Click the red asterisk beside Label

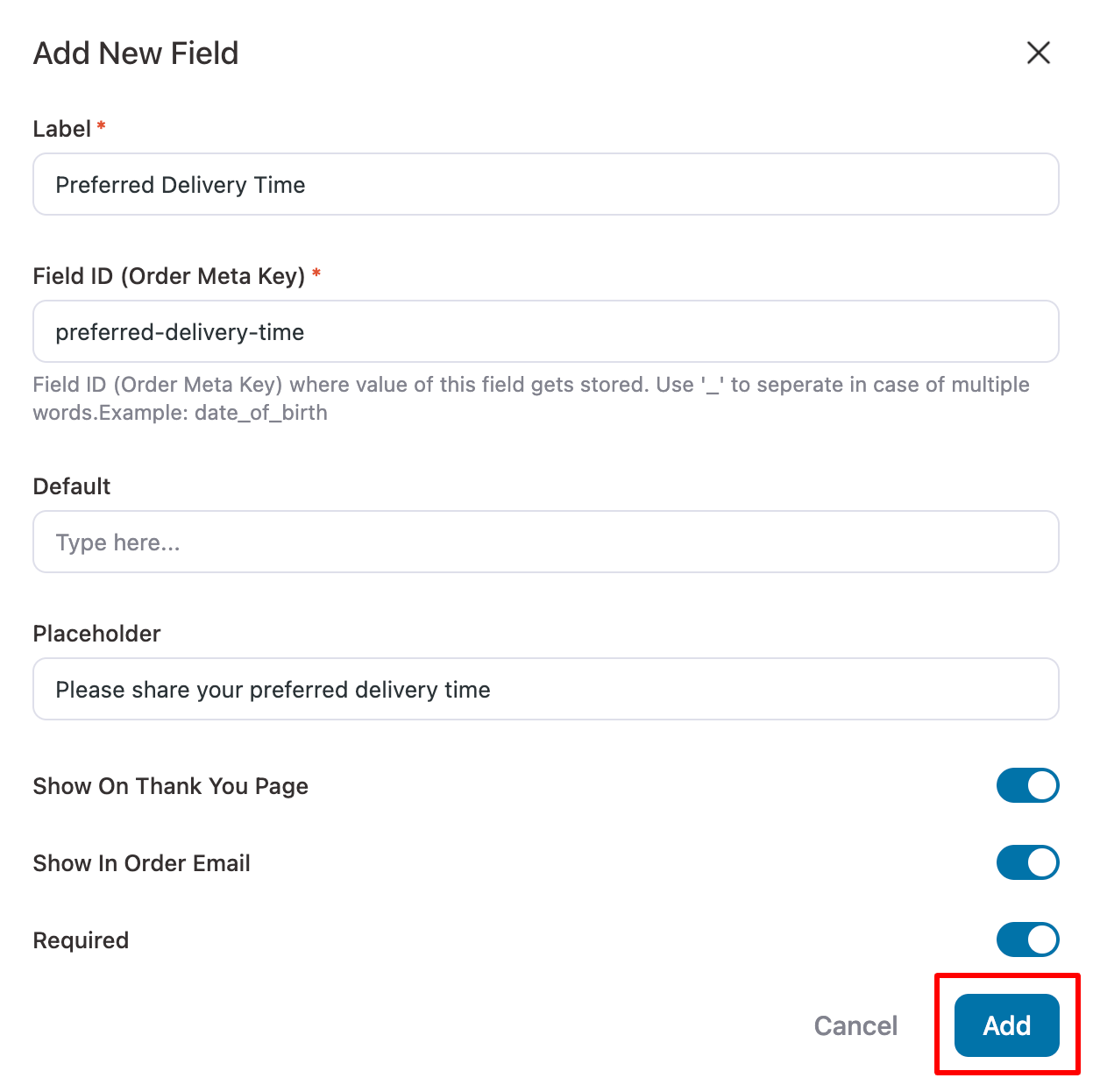(102, 126)
